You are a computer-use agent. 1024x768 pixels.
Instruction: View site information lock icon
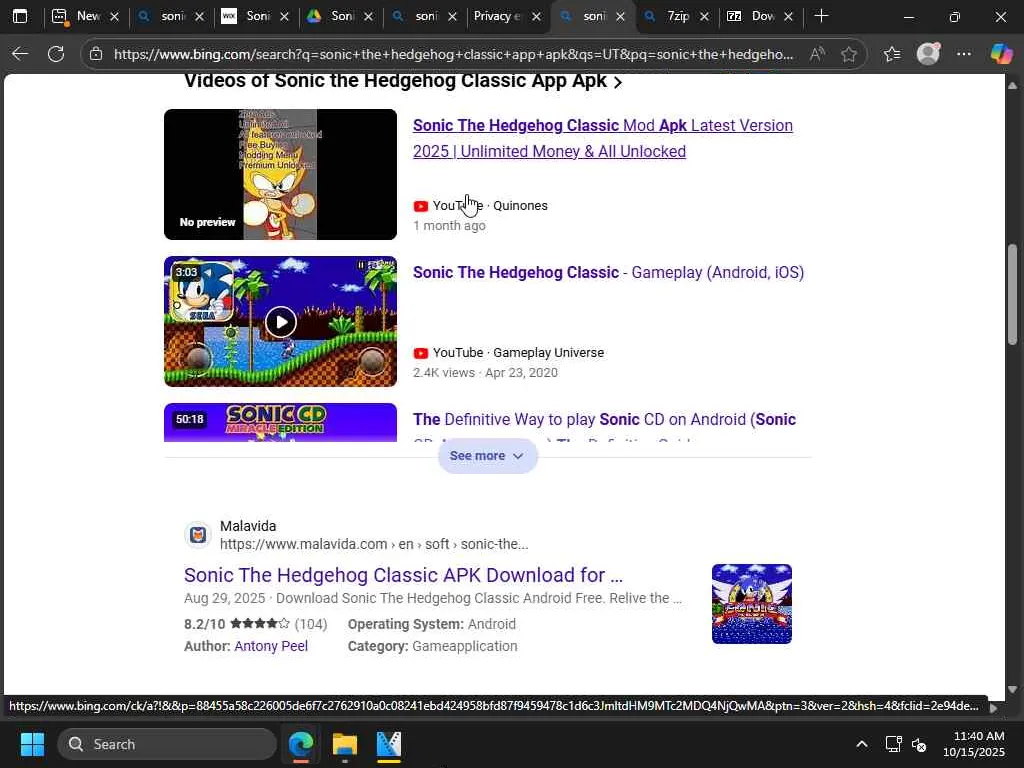pos(96,54)
